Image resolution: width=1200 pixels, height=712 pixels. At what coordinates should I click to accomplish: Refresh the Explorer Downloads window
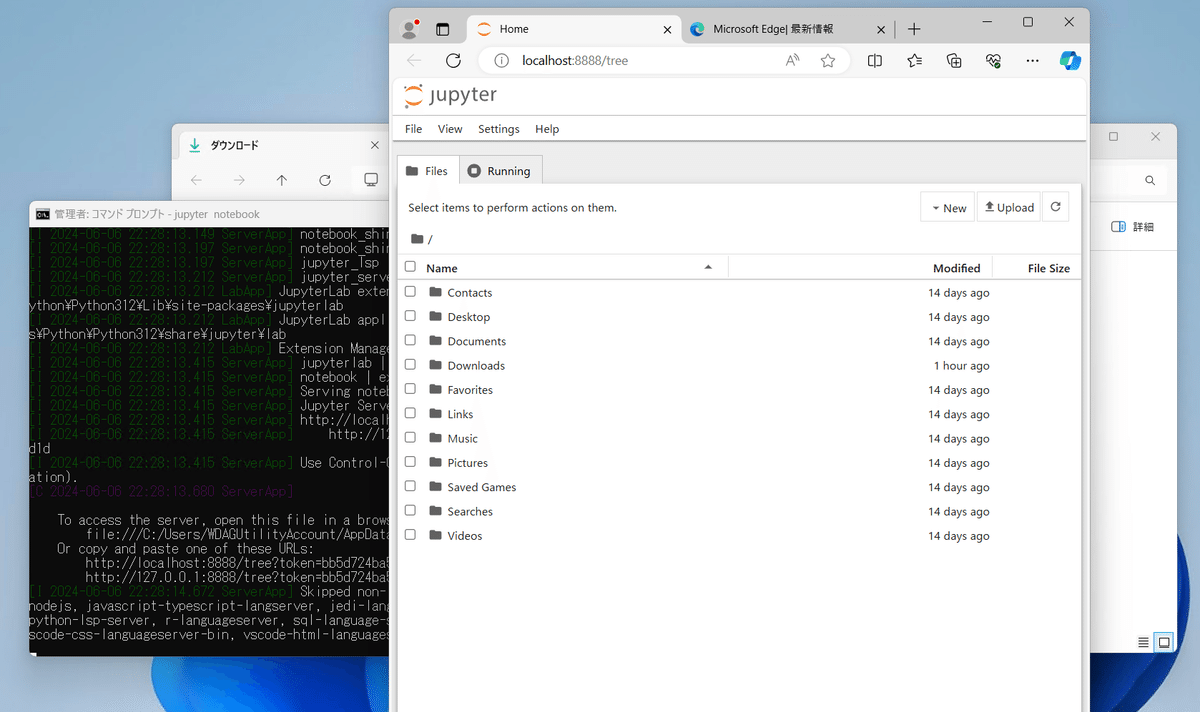325,180
